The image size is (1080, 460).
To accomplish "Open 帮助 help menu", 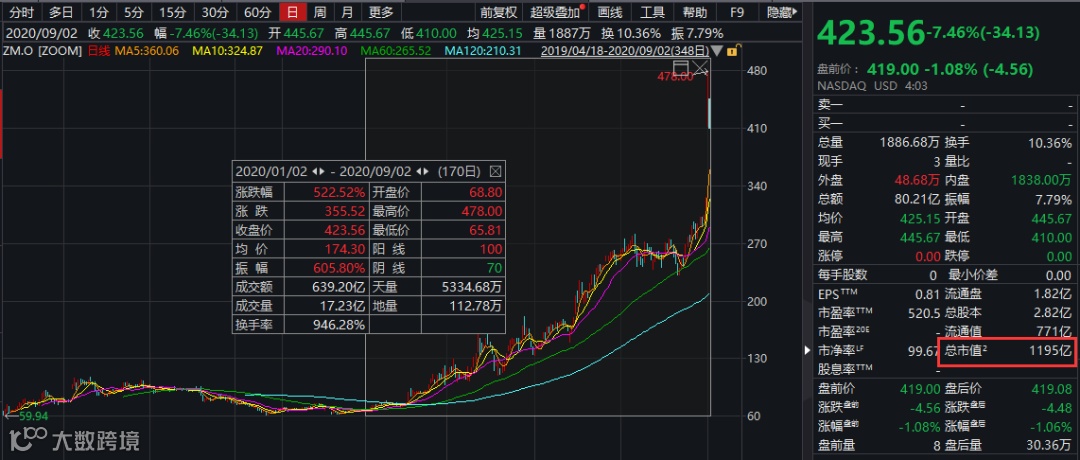I will click(694, 12).
